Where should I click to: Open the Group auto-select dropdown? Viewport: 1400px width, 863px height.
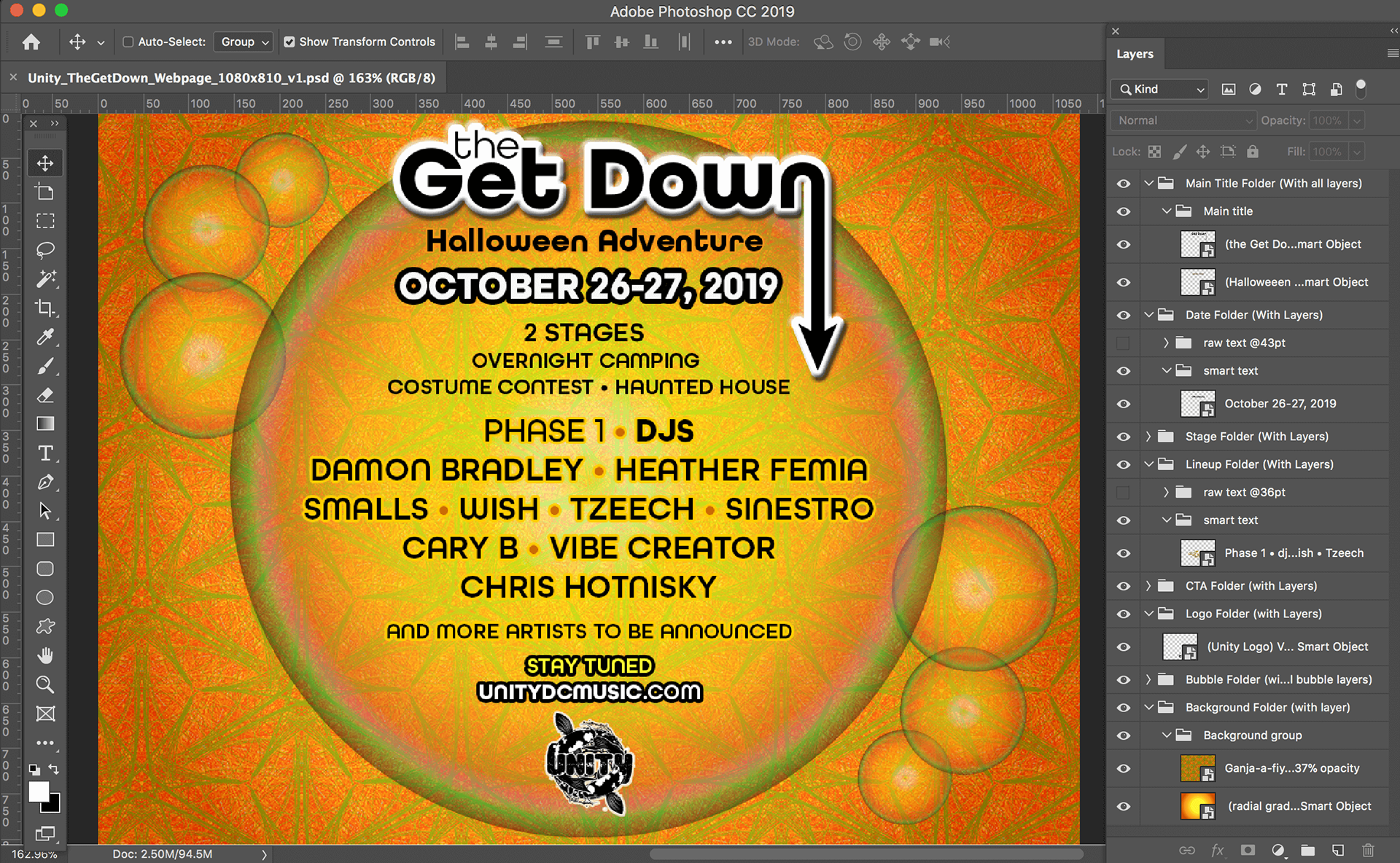pyautogui.click(x=244, y=42)
